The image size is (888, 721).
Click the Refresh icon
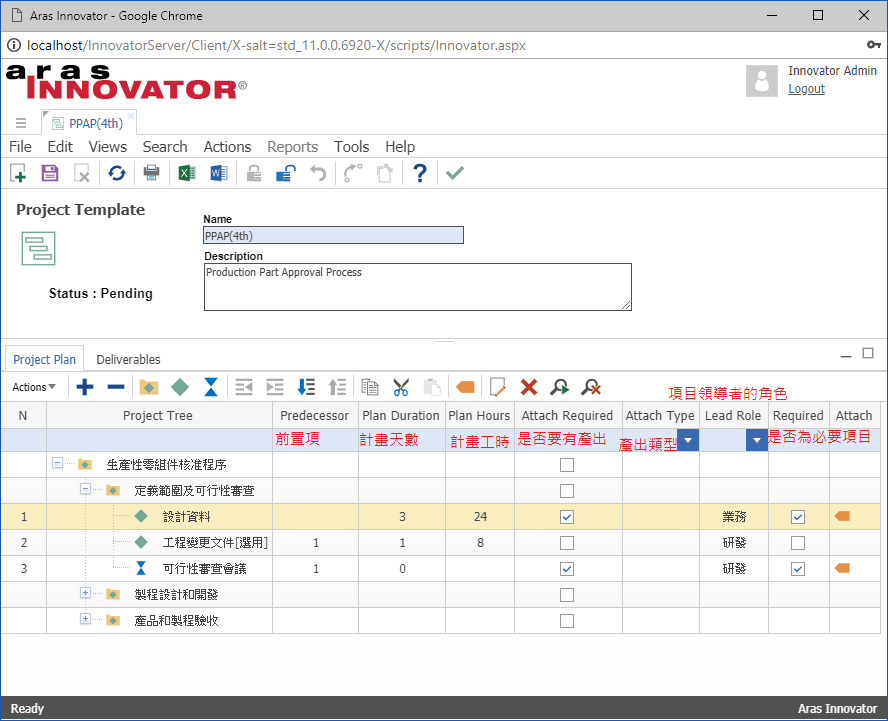pos(117,173)
